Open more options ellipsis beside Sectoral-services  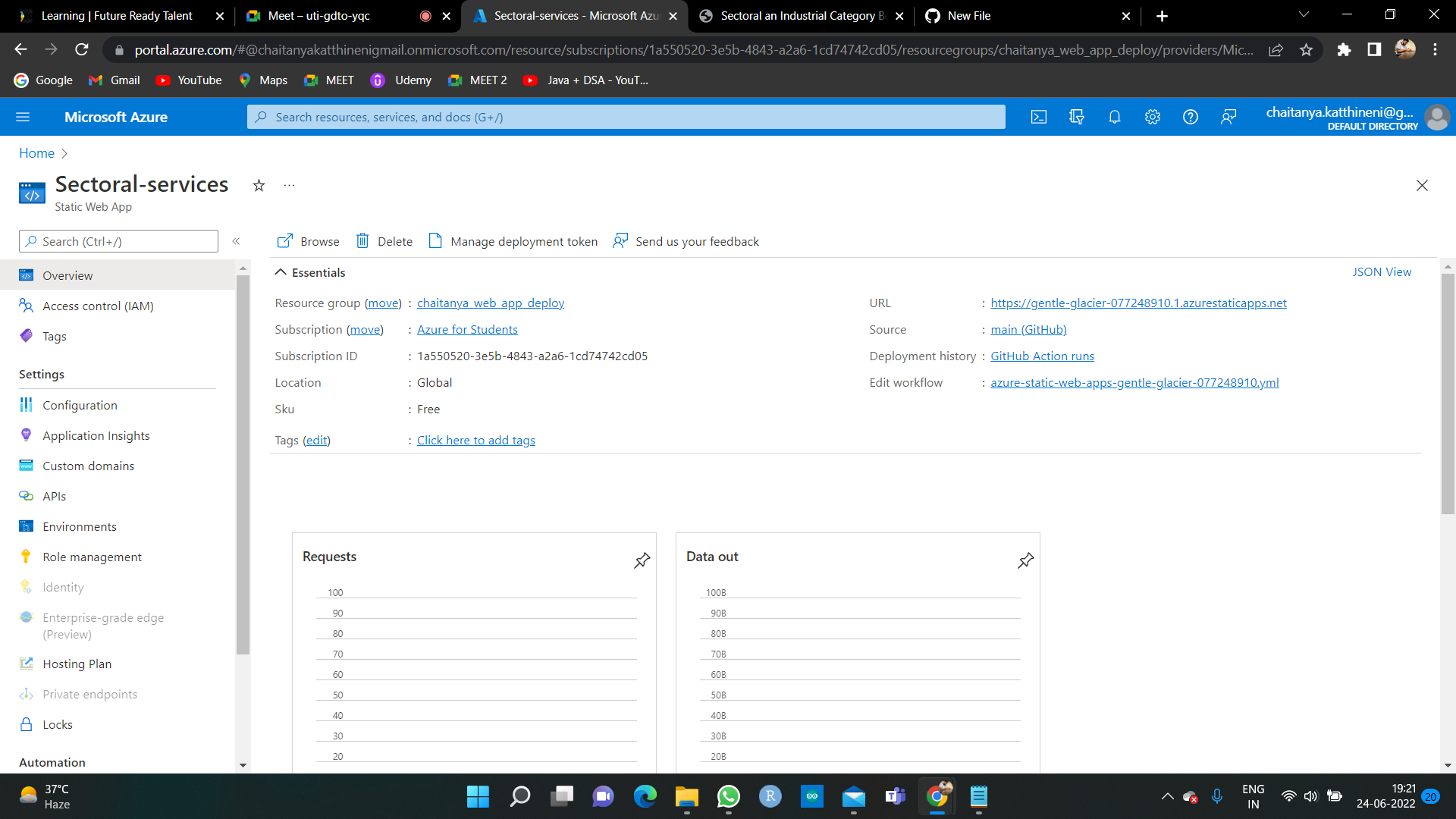289,186
